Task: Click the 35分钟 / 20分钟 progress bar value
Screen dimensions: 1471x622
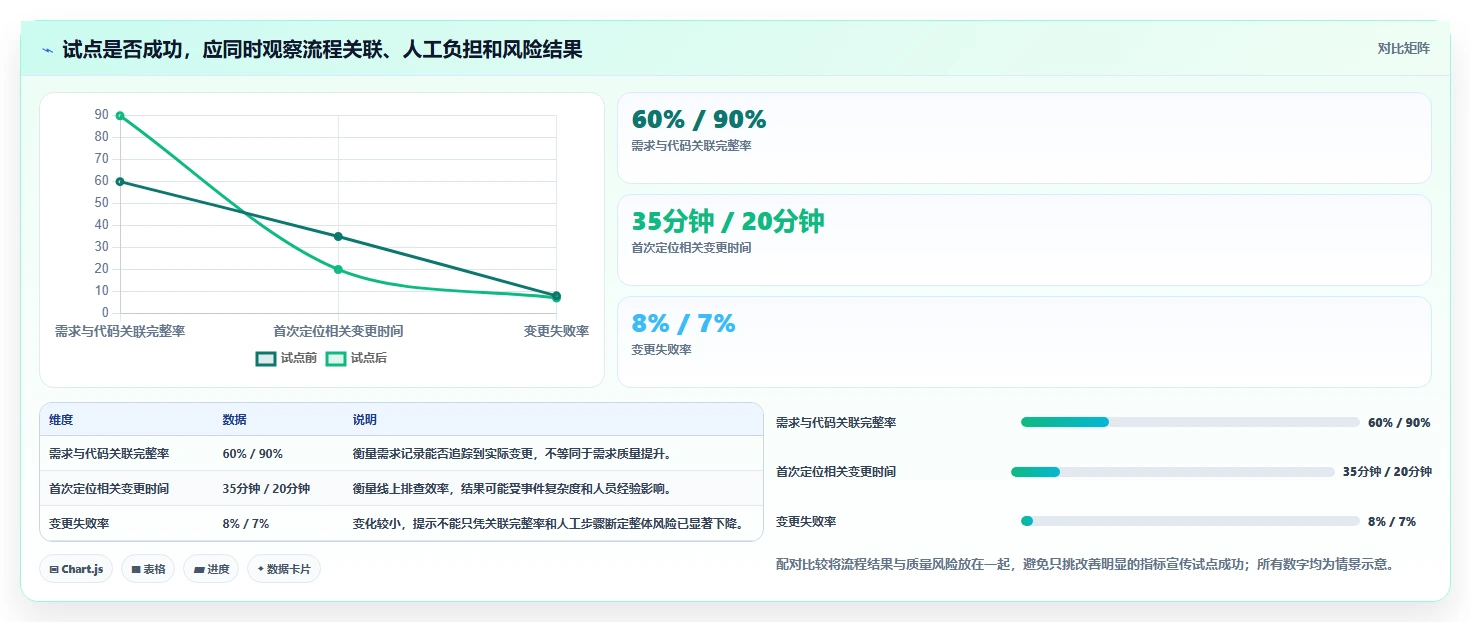Action: (x=1387, y=472)
